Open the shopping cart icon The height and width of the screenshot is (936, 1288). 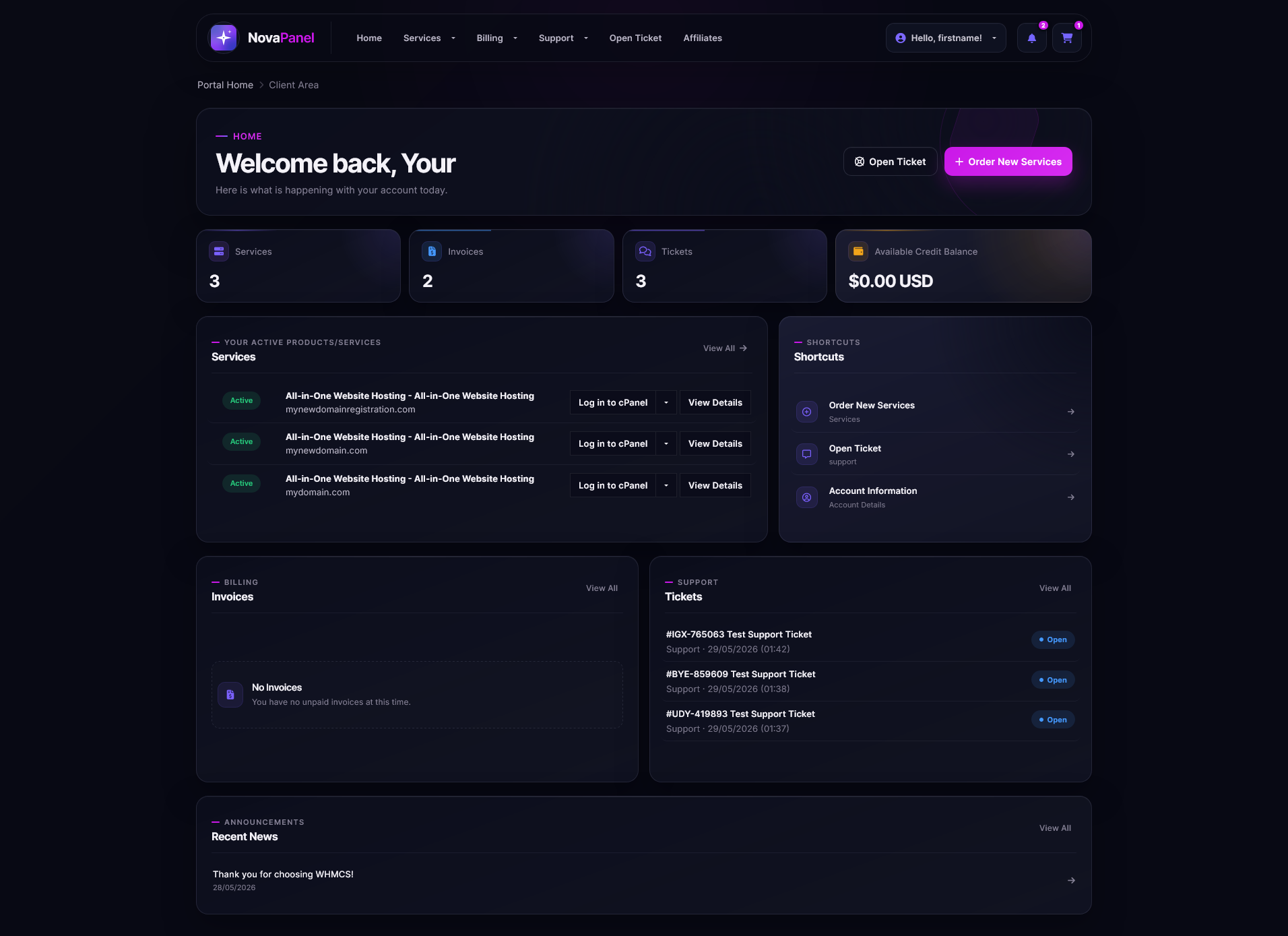pyautogui.click(x=1067, y=38)
